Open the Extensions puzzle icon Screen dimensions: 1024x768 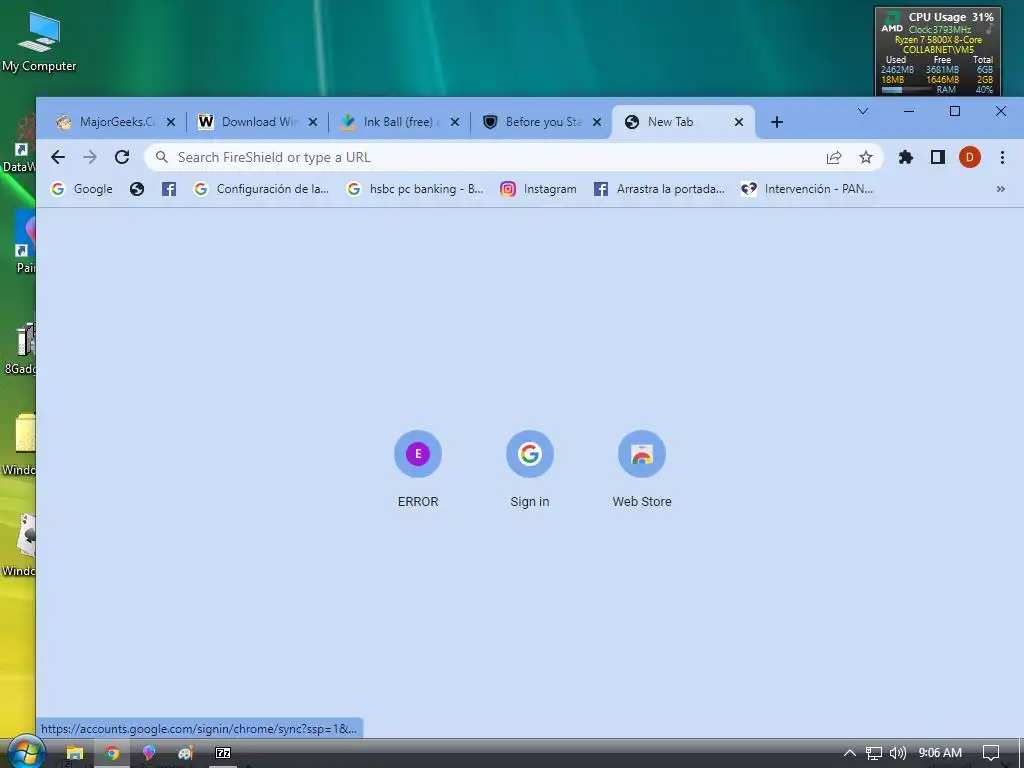click(906, 157)
